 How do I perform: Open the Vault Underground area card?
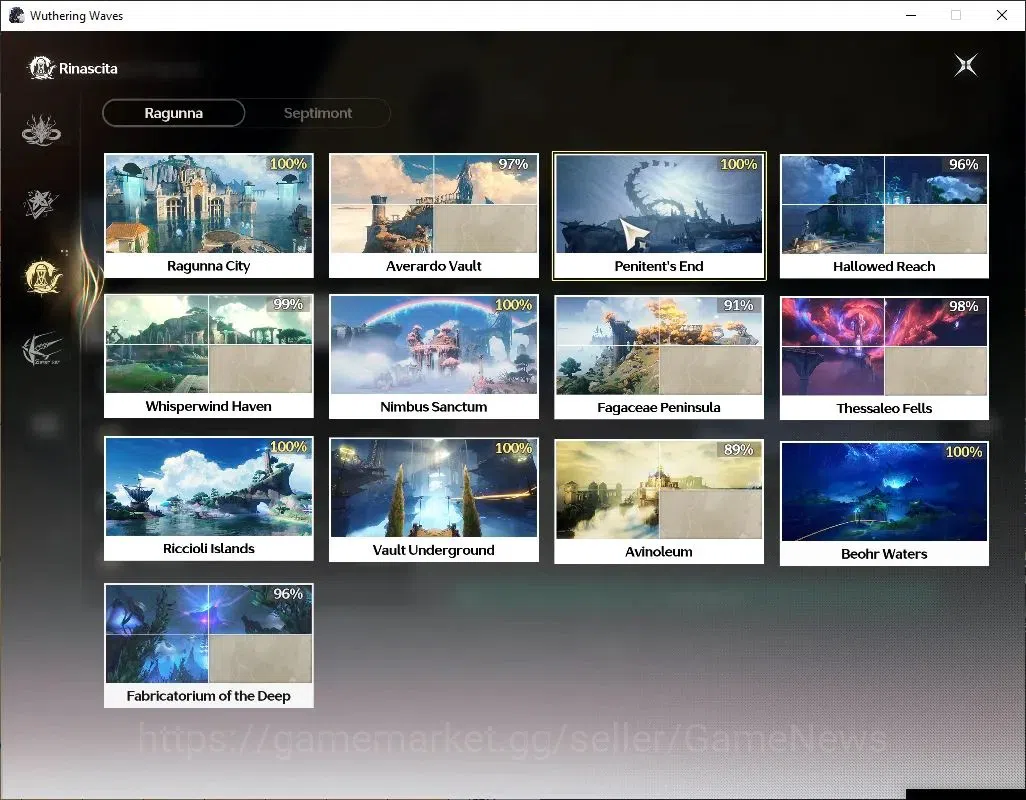434,500
